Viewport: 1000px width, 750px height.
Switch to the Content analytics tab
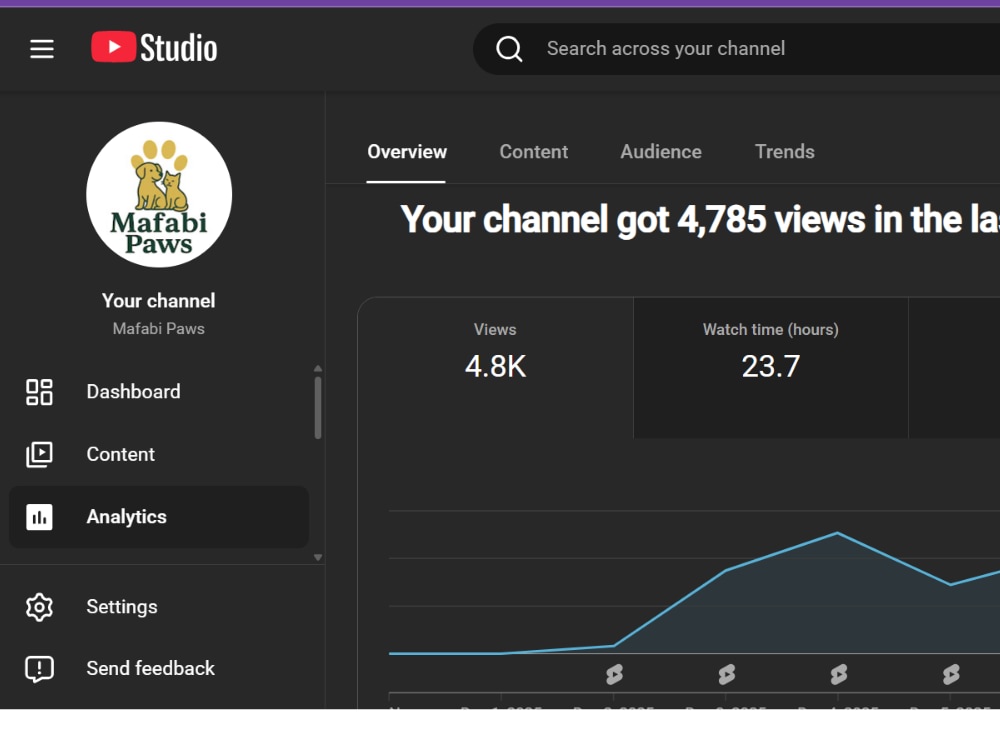click(533, 152)
